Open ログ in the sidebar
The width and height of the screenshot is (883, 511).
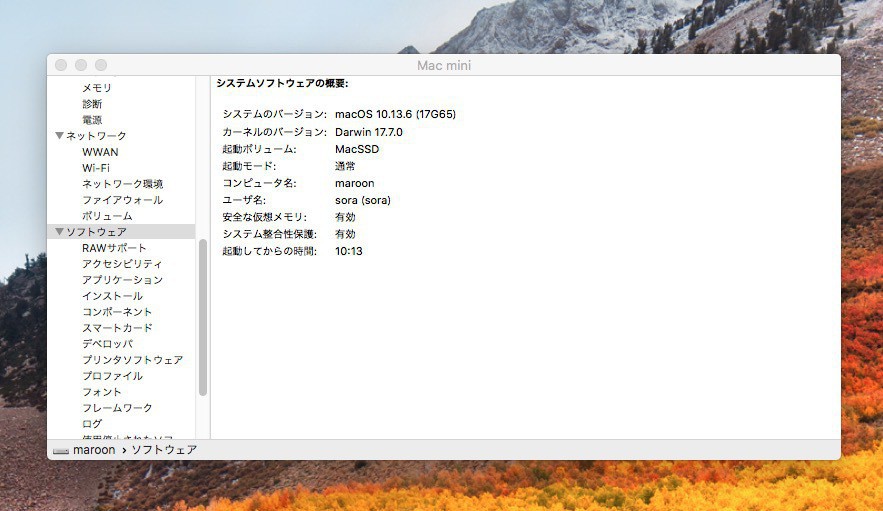92,424
